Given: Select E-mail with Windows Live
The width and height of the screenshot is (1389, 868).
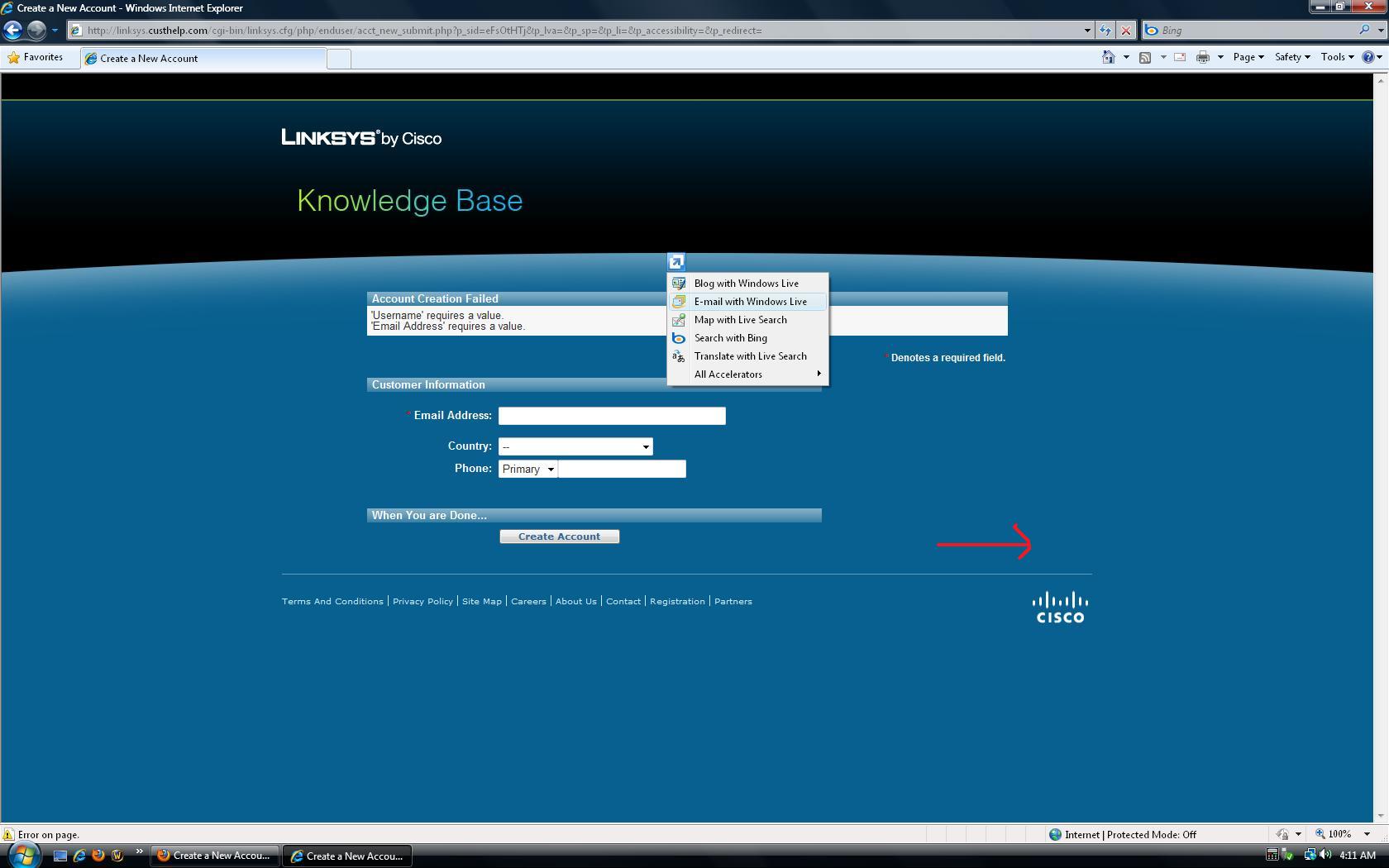Looking at the screenshot, I should tap(750, 302).
